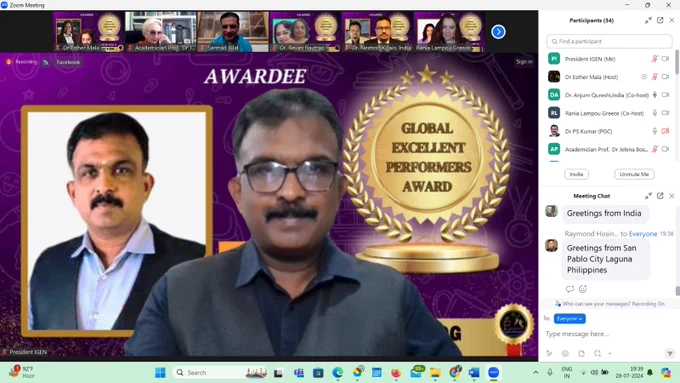Pop out the Meeting Chat panel

[660, 196]
